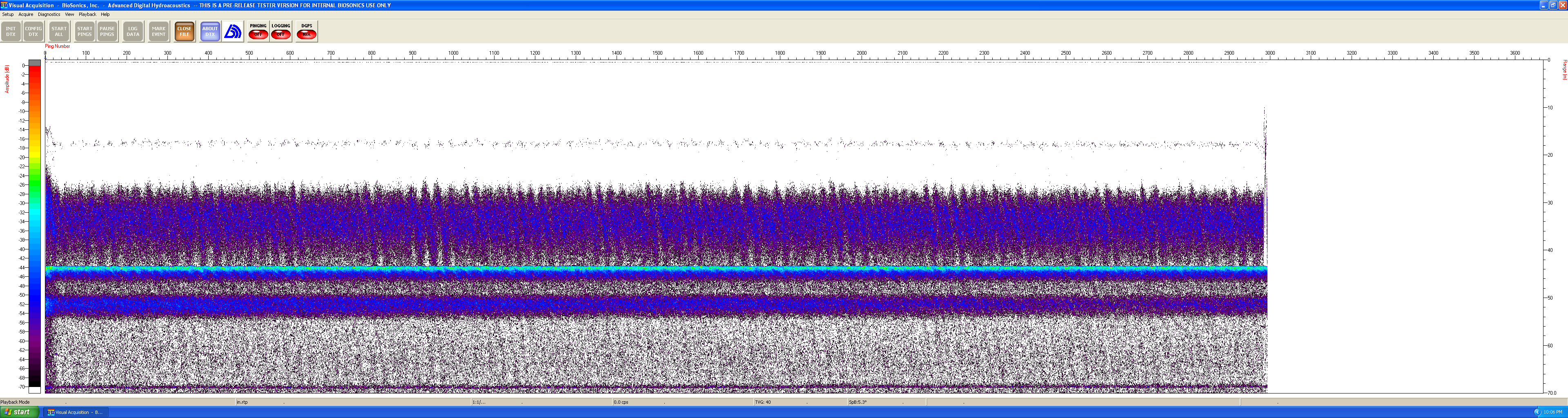Toggle the PINGING OFF indicator
The image size is (1568, 418).
click(258, 32)
